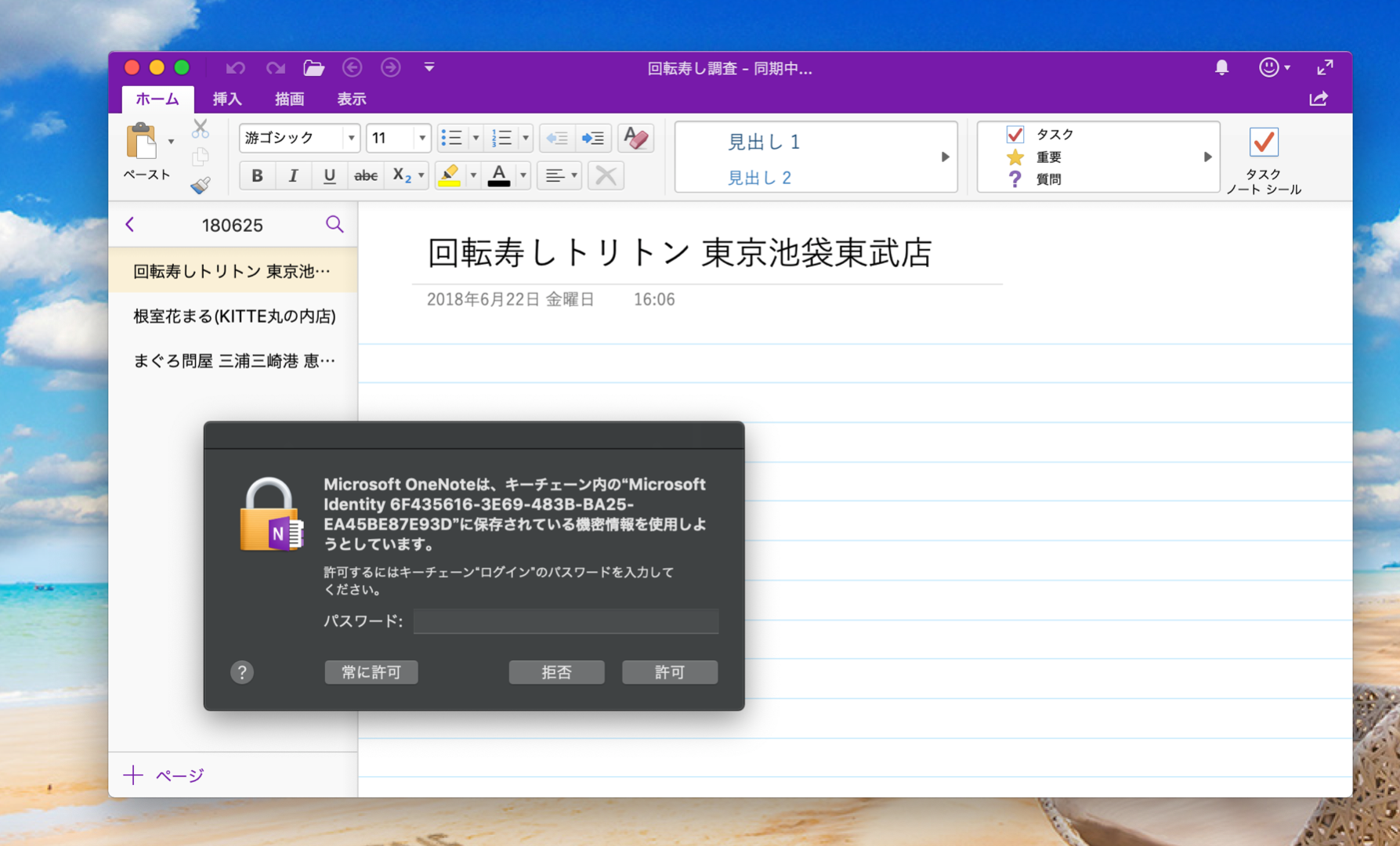Switch to the 挿入 tab

click(227, 99)
